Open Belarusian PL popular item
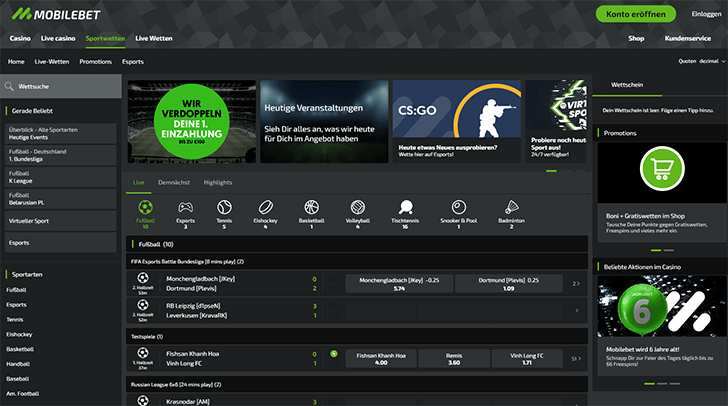Viewport: 728px width, 406px height. [x=60, y=199]
